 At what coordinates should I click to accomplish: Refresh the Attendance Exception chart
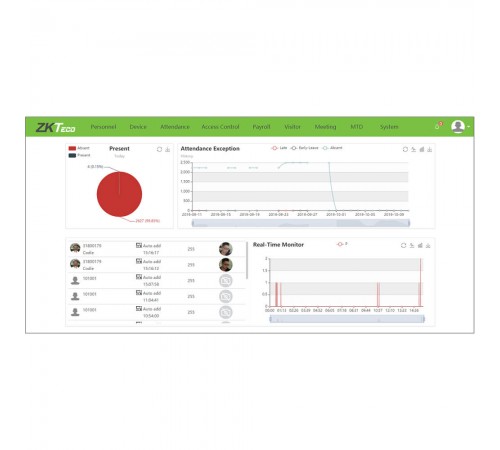click(x=405, y=149)
